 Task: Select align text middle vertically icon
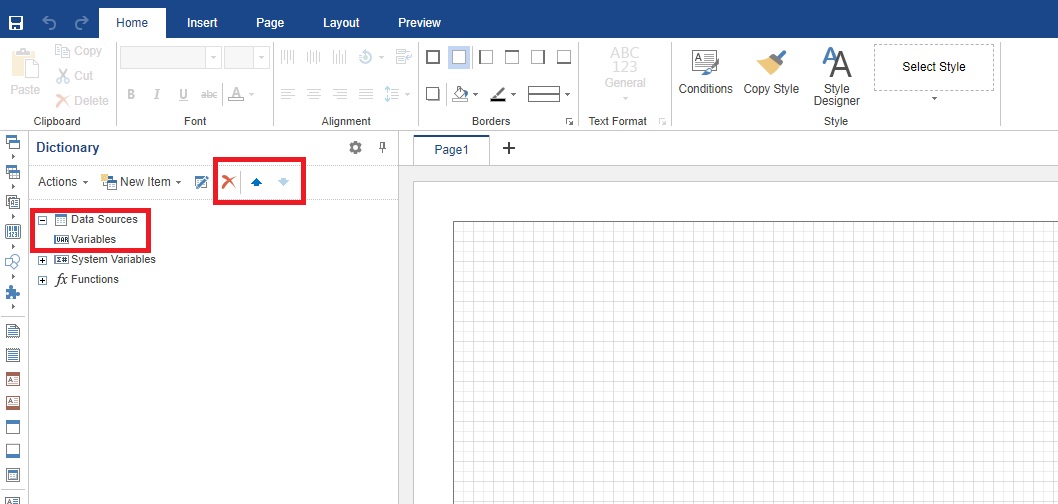(x=313, y=57)
